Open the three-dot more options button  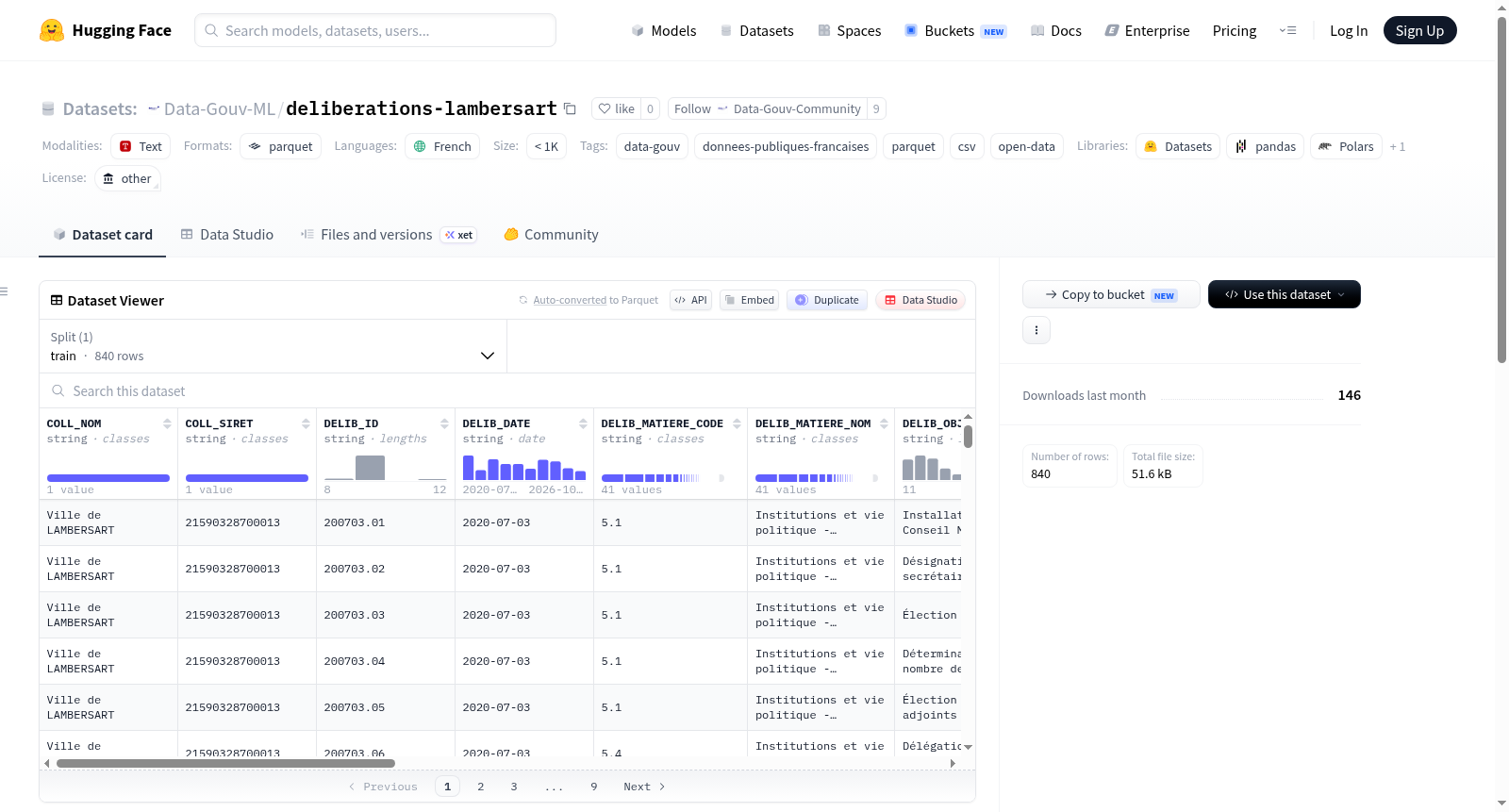coord(1036,330)
